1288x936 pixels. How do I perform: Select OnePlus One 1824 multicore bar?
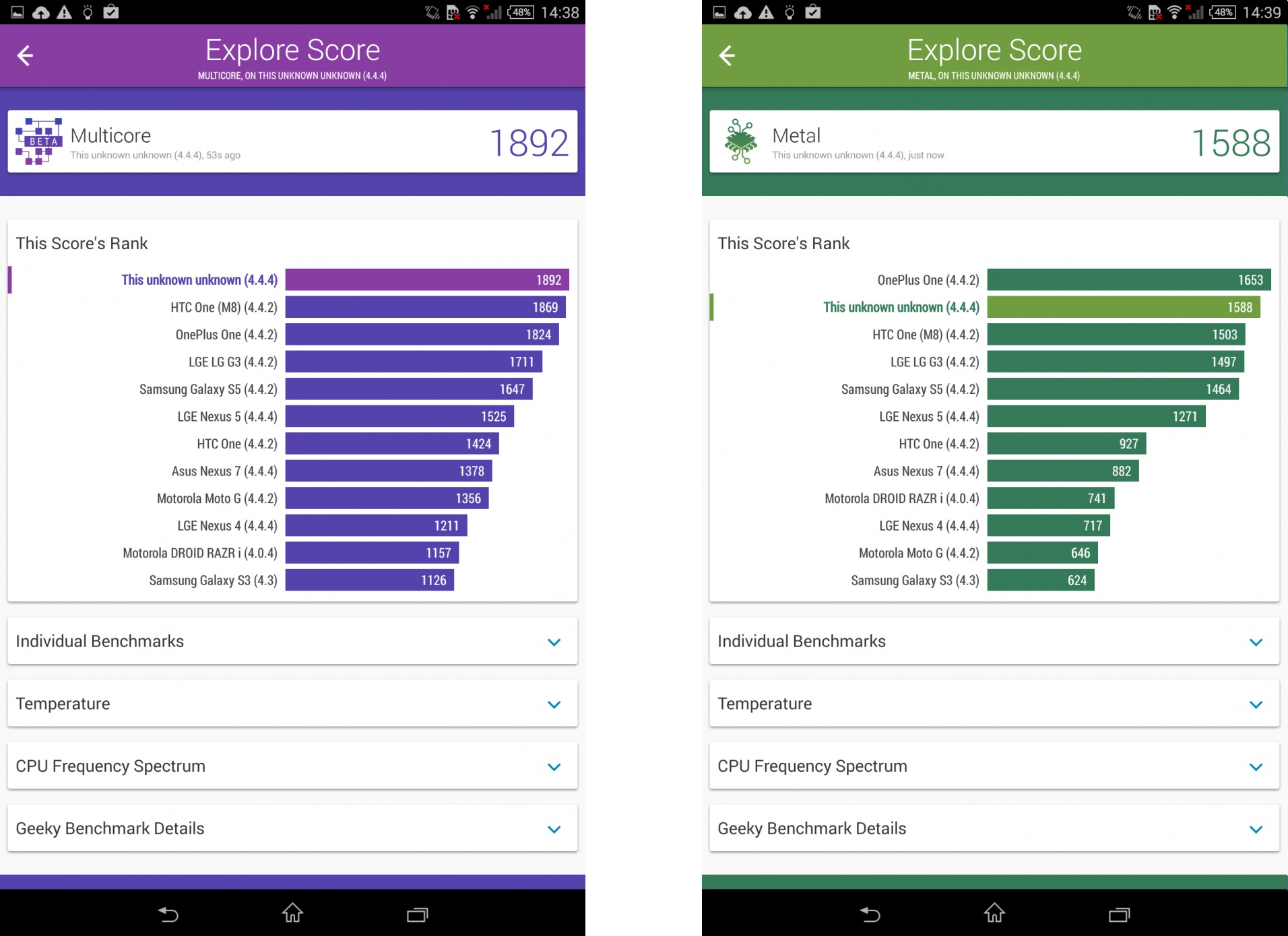coord(422,335)
